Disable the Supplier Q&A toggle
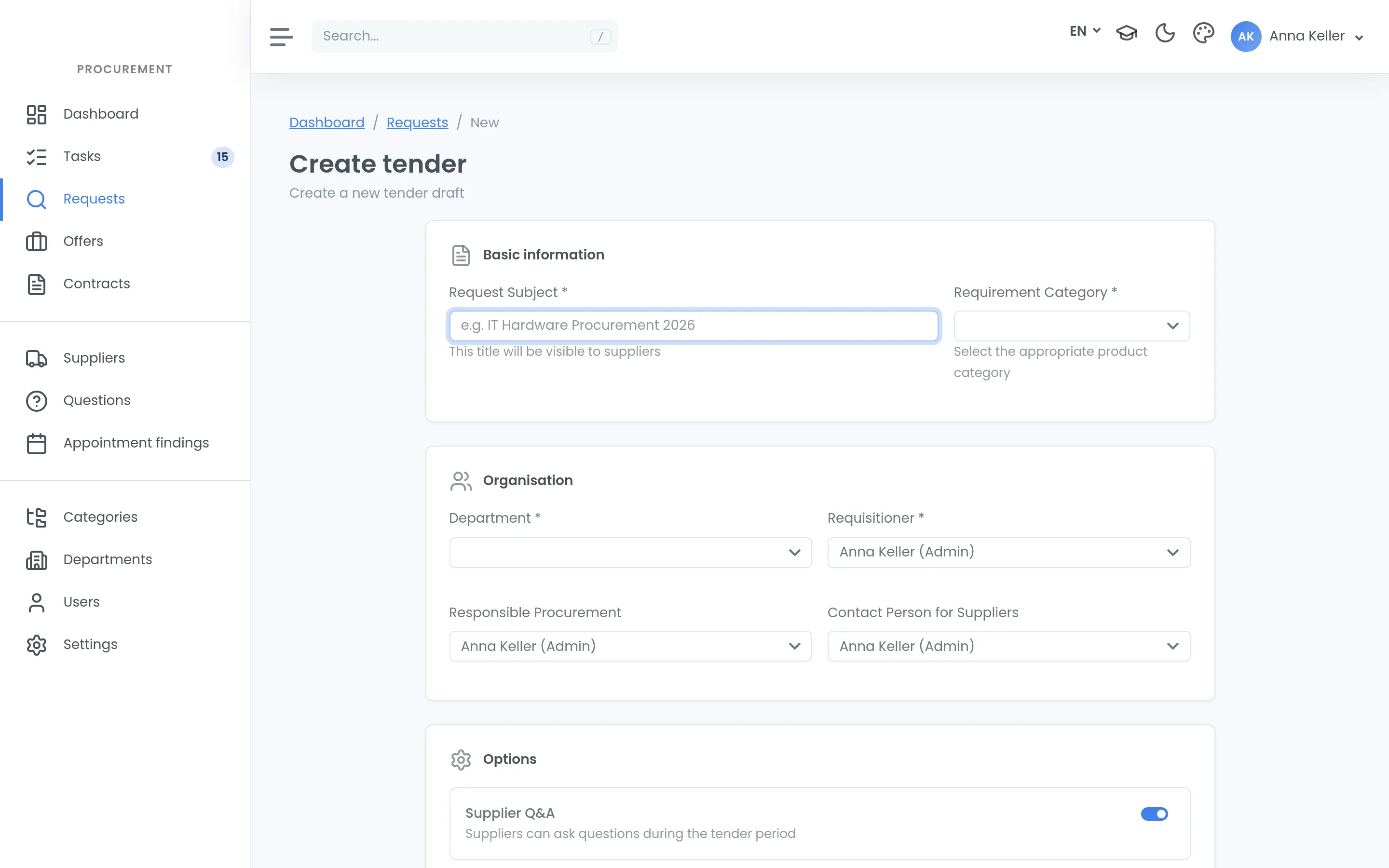1389x868 pixels. click(1154, 814)
